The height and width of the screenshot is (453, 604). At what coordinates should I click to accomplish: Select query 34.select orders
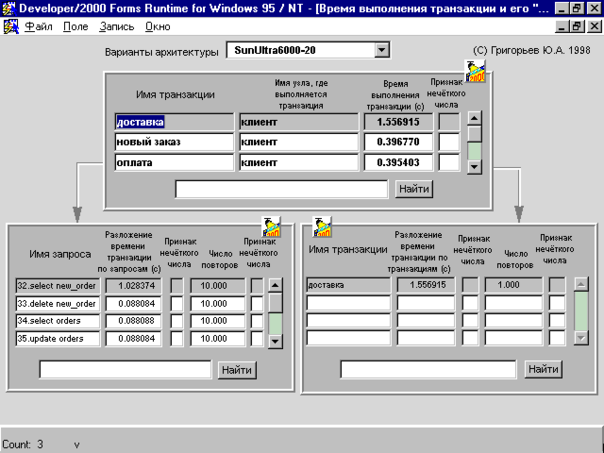click(58, 321)
